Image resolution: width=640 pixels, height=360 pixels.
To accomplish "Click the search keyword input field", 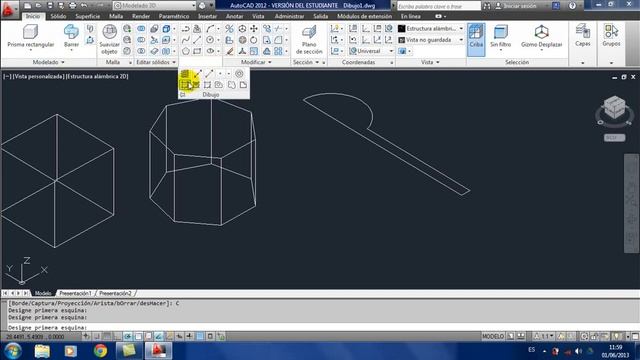I will (439, 6).
